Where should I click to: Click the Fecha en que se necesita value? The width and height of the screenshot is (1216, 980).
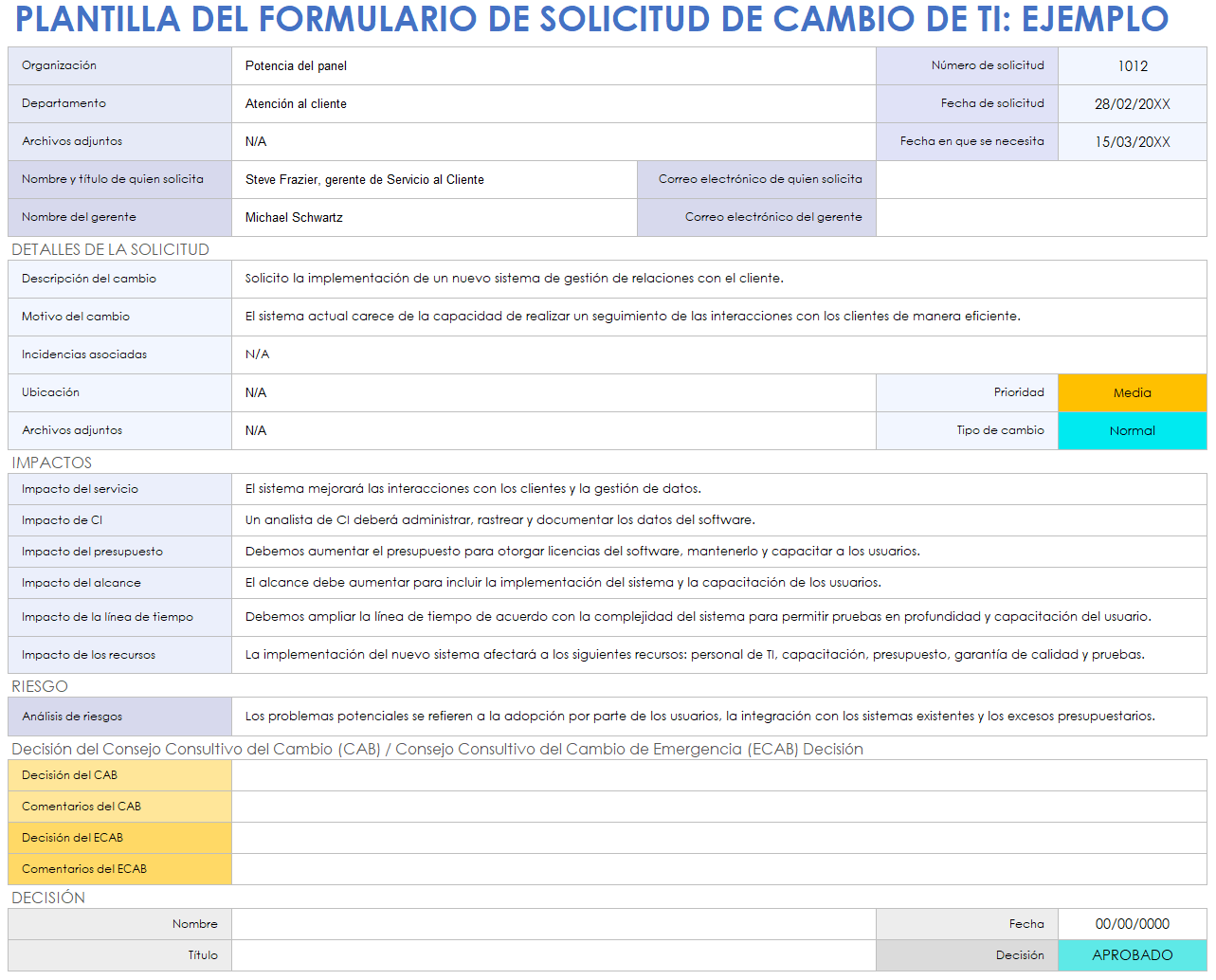1132,142
